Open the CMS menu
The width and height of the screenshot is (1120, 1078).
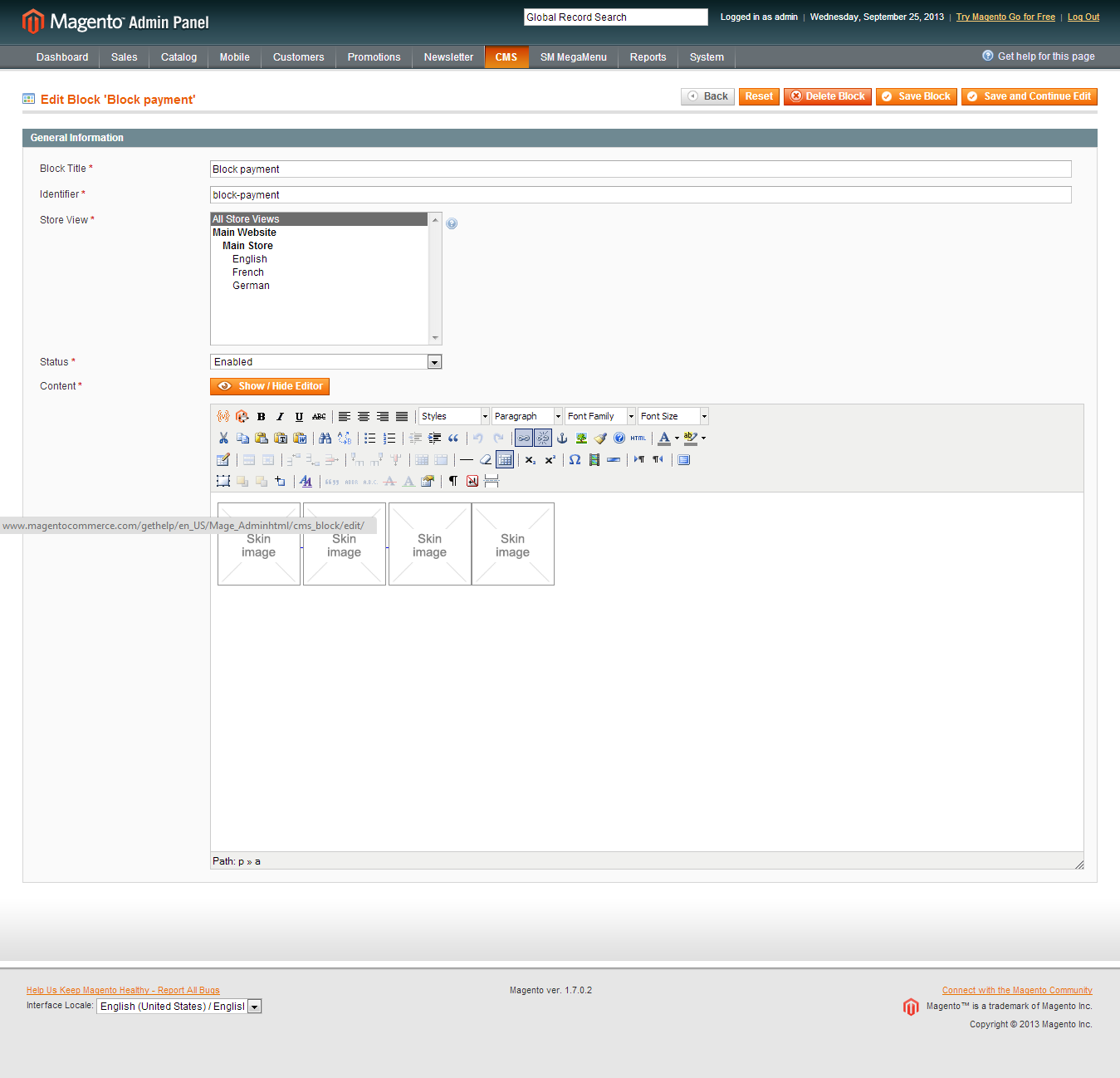point(506,57)
